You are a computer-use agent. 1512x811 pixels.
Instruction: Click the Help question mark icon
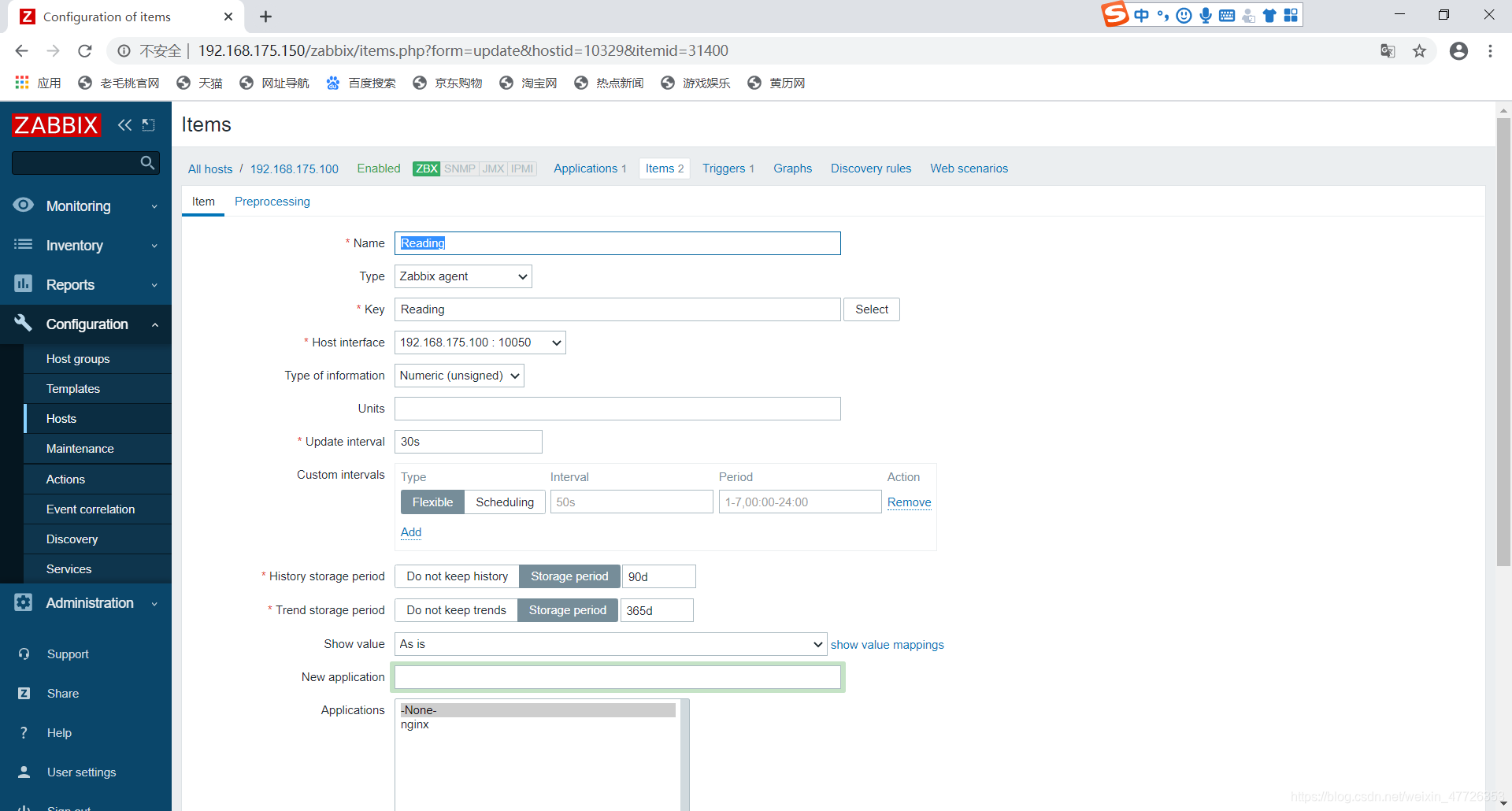click(24, 732)
